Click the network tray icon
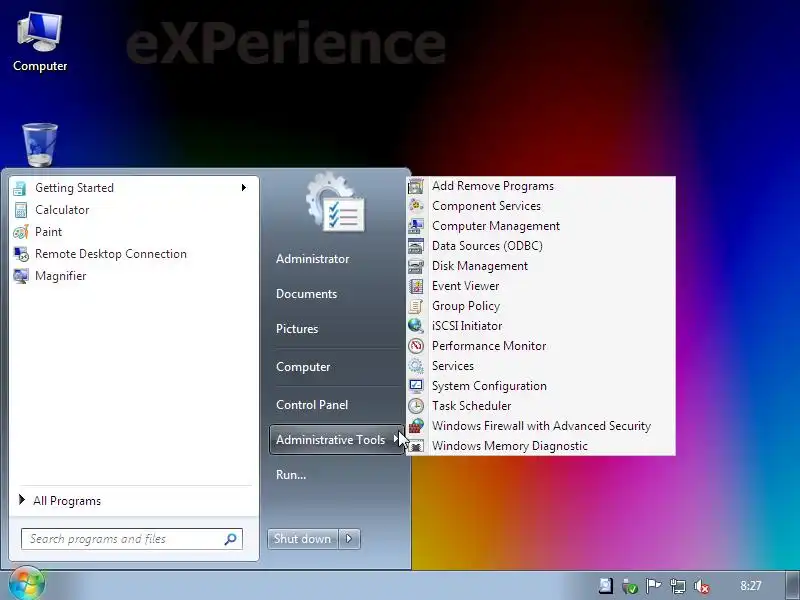Screen dimensions: 800x600 (x=678, y=586)
